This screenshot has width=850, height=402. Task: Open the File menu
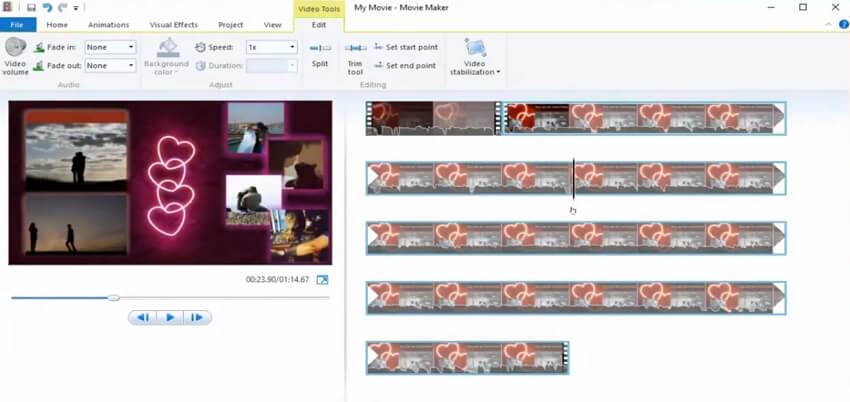tap(17, 25)
